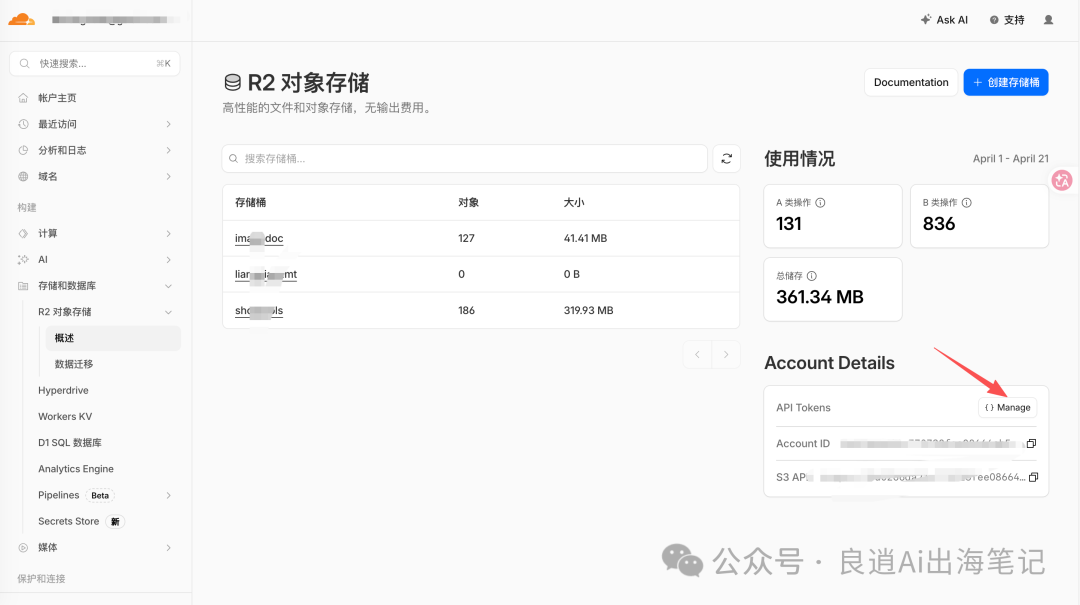Click the 存储桶 column header
This screenshot has width=1080, height=605.
(x=250, y=203)
